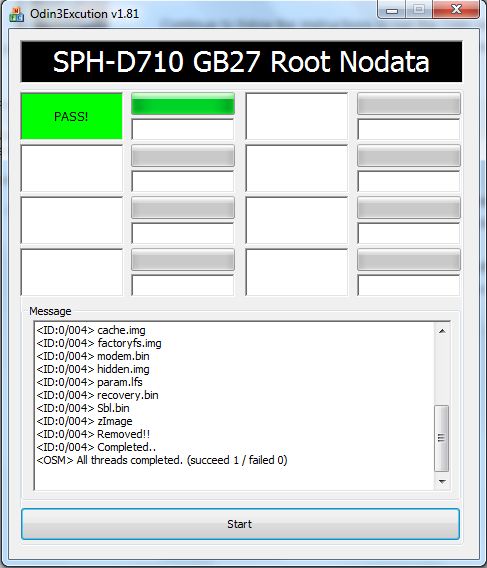Click the Start button
The width and height of the screenshot is (487, 568).
click(240, 524)
